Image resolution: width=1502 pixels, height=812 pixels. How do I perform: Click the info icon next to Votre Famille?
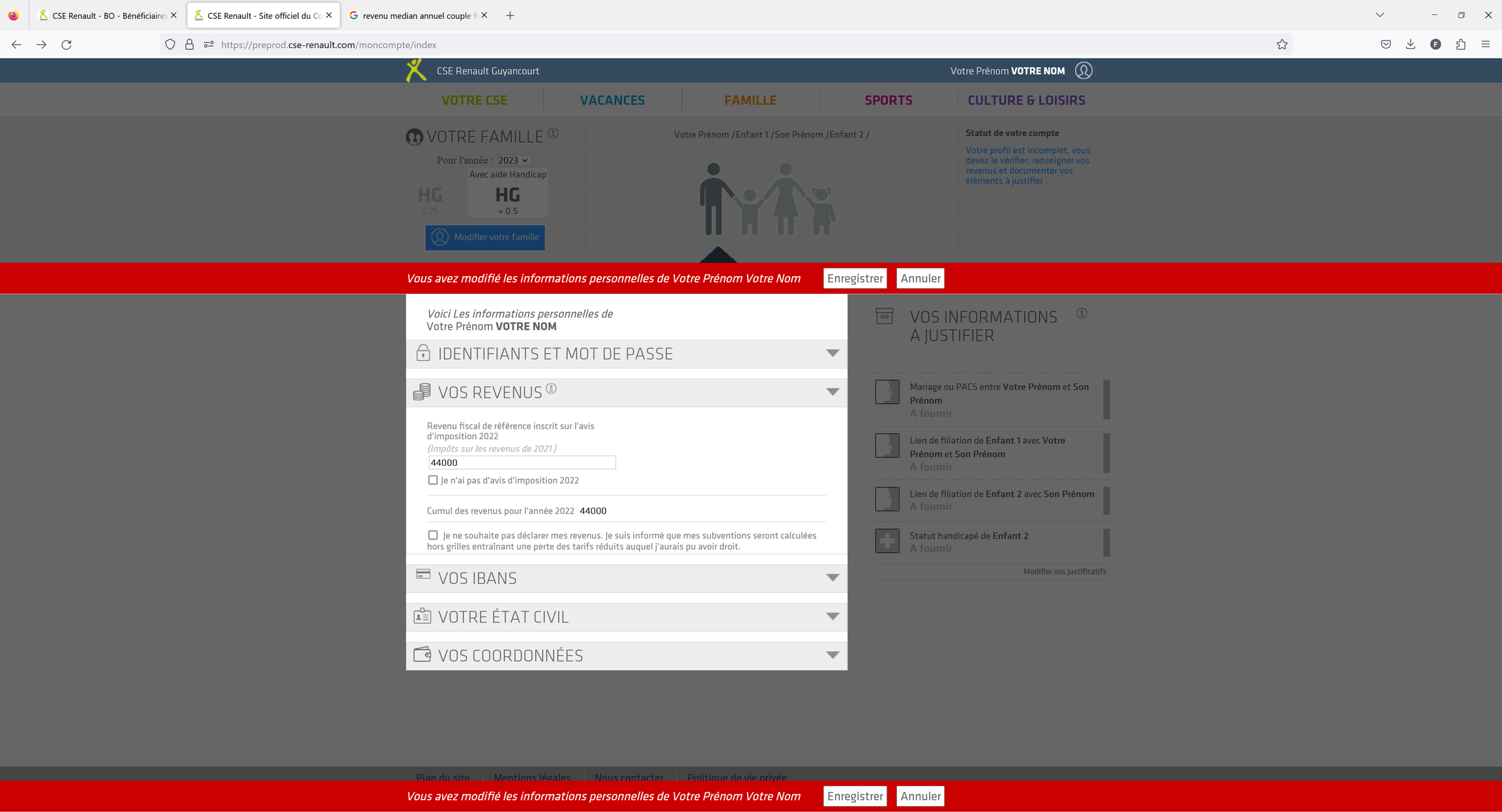click(553, 133)
